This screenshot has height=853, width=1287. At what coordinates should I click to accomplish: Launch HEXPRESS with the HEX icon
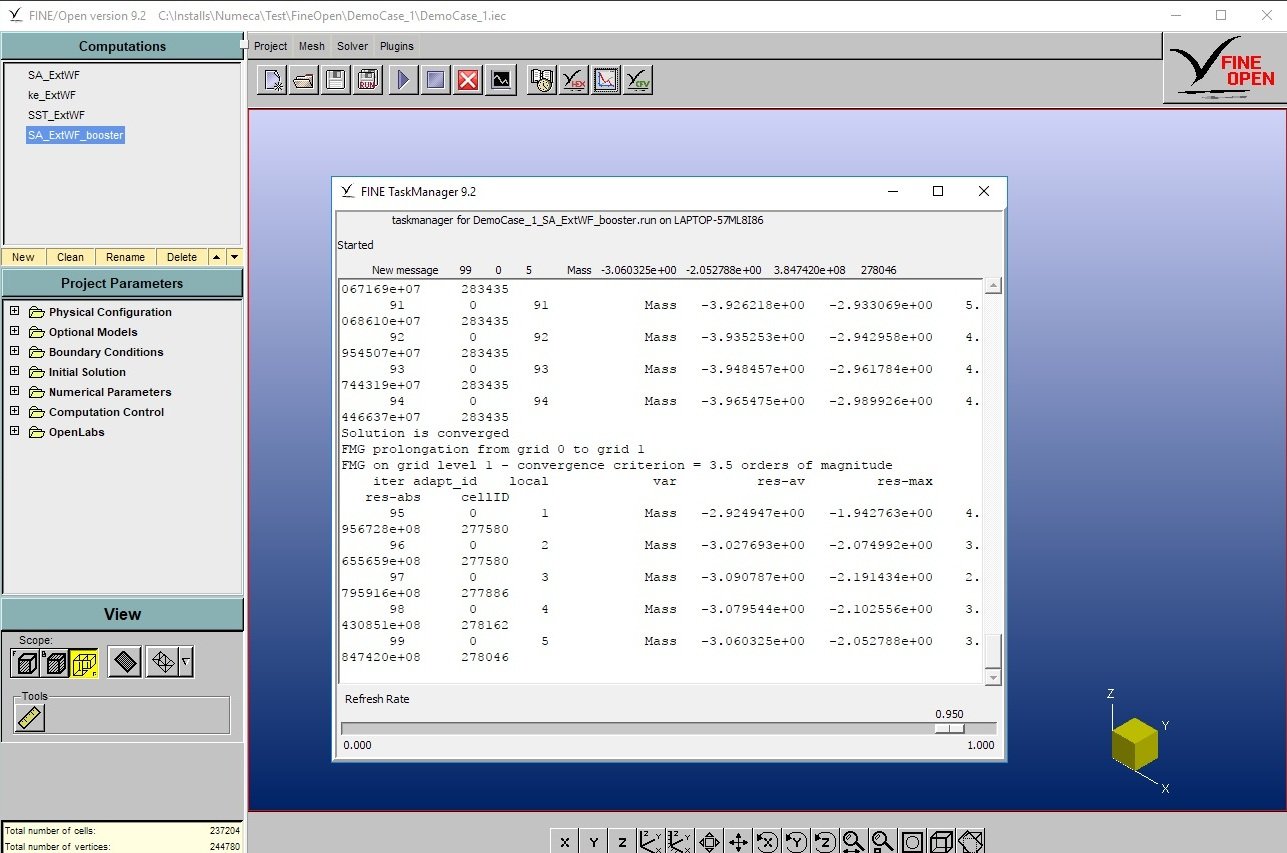point(573,80)
